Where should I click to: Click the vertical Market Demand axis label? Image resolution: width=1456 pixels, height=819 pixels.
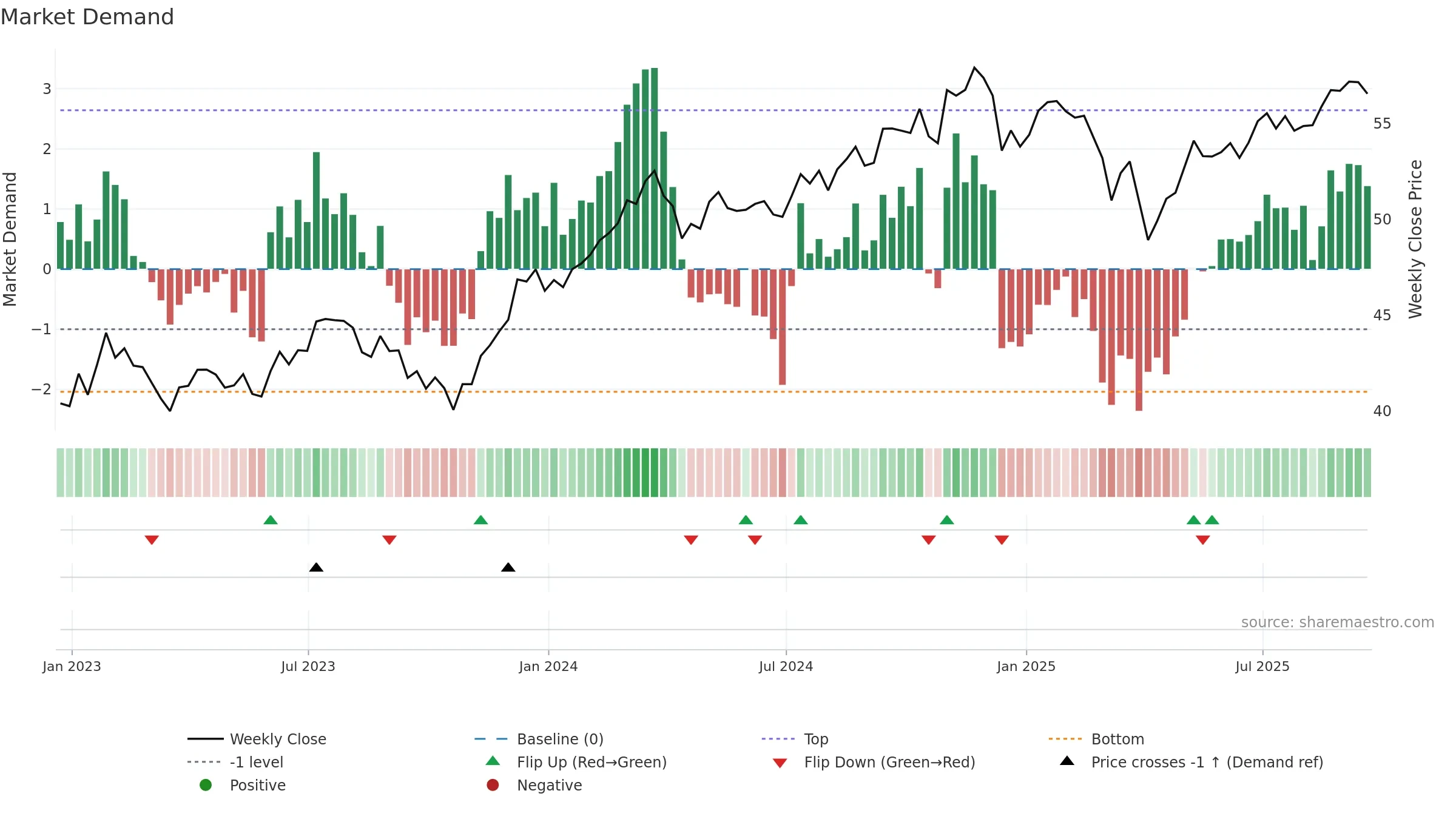click(x=10, y=239)
